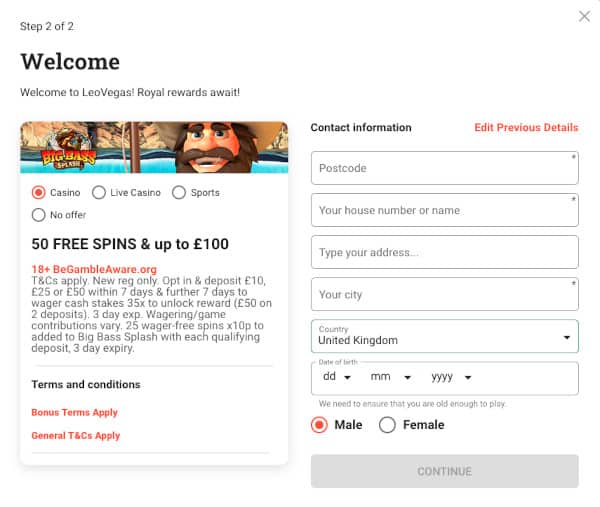Expand the mm month-of-birth dropdown
Screen dimensions: 600x507
point(391,377)
